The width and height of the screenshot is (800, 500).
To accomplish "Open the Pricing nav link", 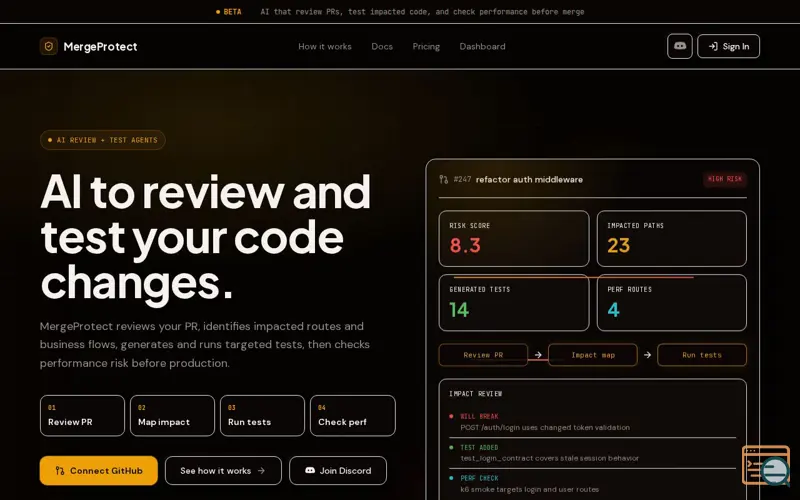I will click(426, 46).
